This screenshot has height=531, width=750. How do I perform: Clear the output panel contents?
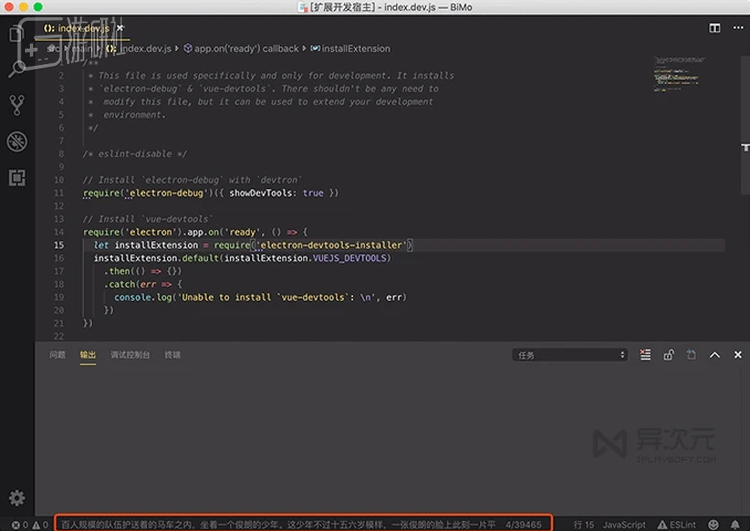646,355
